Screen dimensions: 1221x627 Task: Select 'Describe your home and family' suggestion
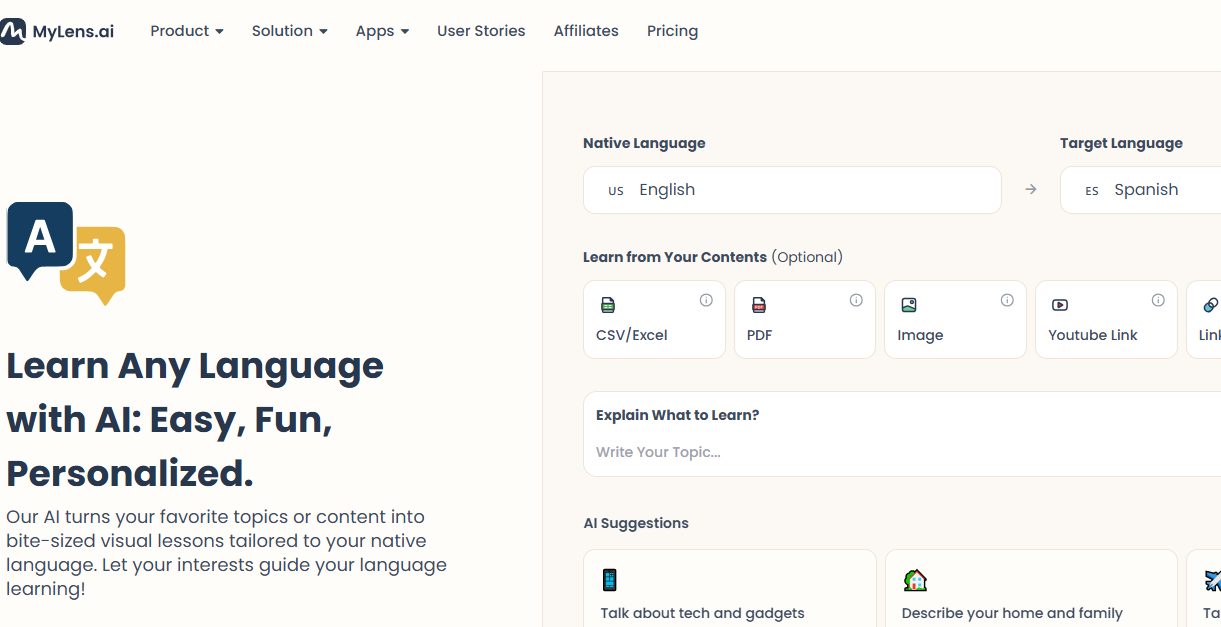pyautogui.click(x=1031, y=588)
